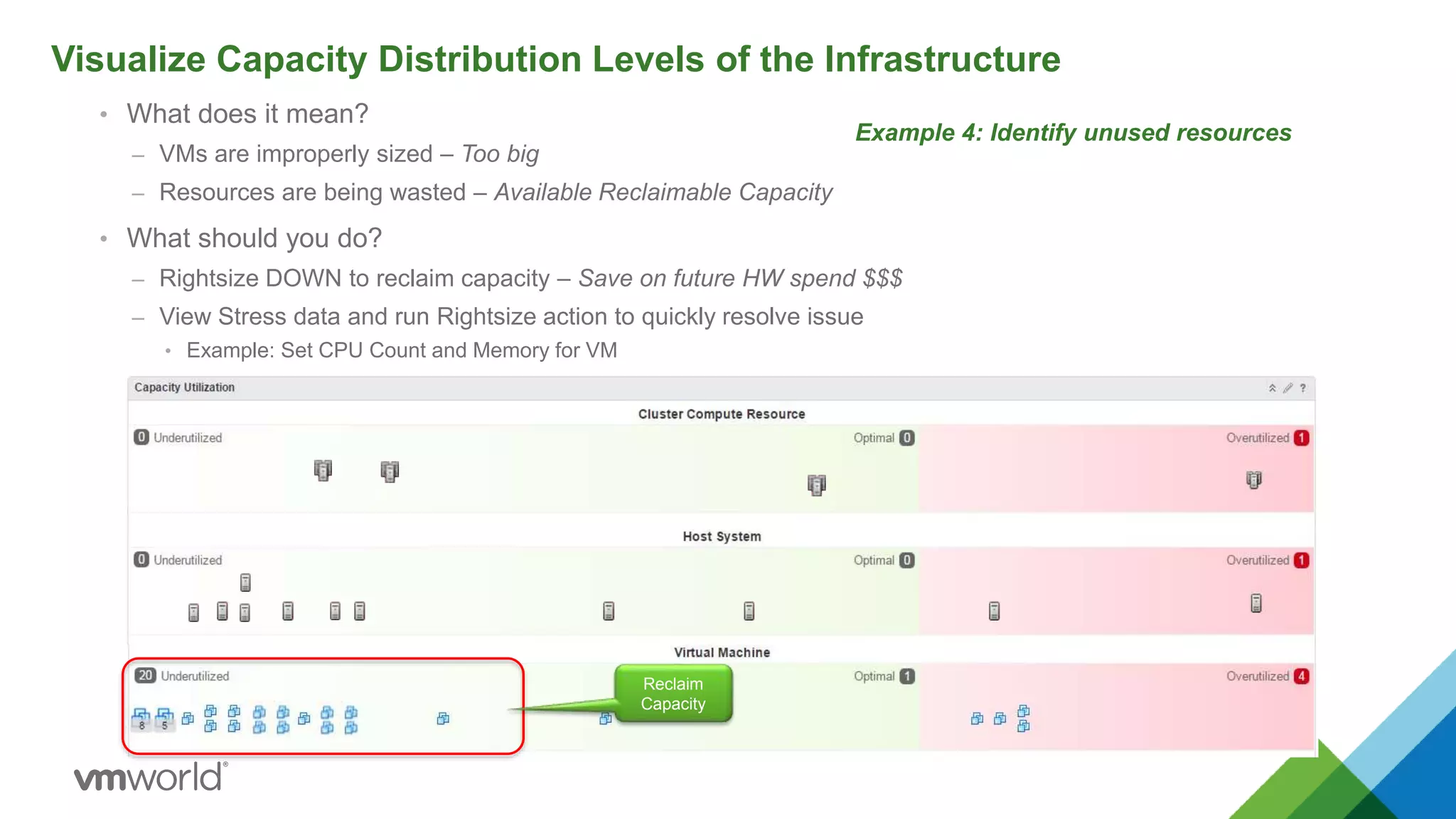
Task: Click the Cluster Compute Resource overutilized badge 1
Action: click(x=1301, y=438)
